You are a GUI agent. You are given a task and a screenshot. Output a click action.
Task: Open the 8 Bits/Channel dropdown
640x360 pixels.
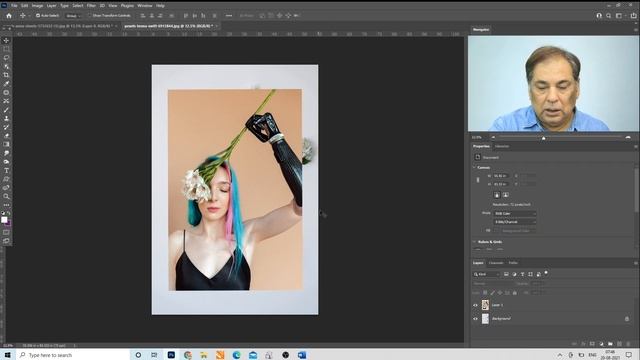pos(514,222)
